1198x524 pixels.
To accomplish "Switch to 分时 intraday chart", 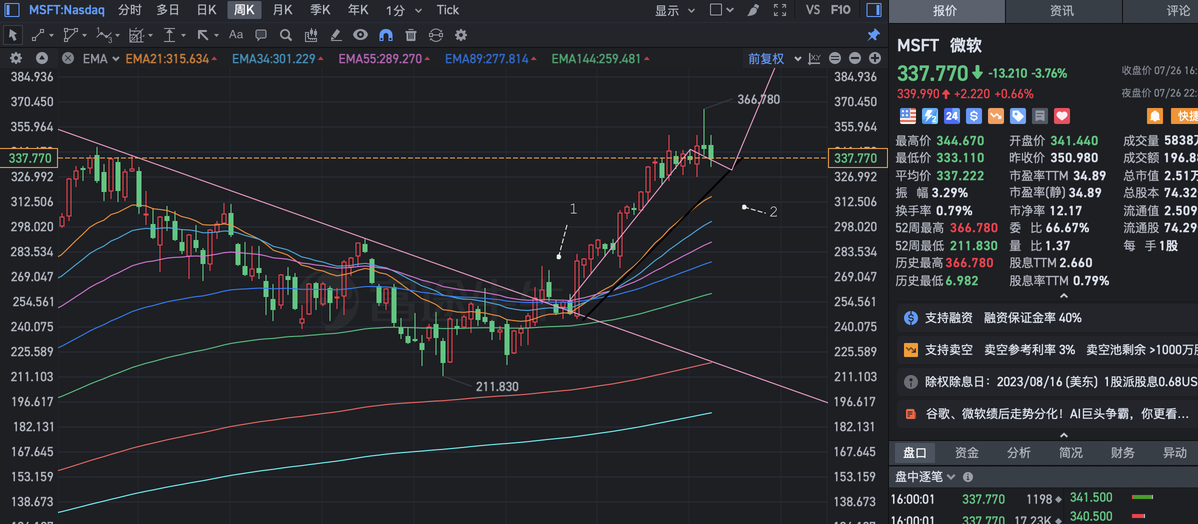I will pyautogui.click(x=130, y=11).
